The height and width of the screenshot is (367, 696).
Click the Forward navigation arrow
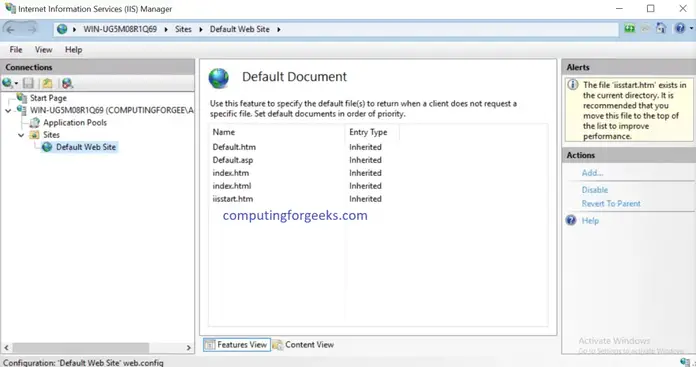pyautogui.click(x=32, y=29)
